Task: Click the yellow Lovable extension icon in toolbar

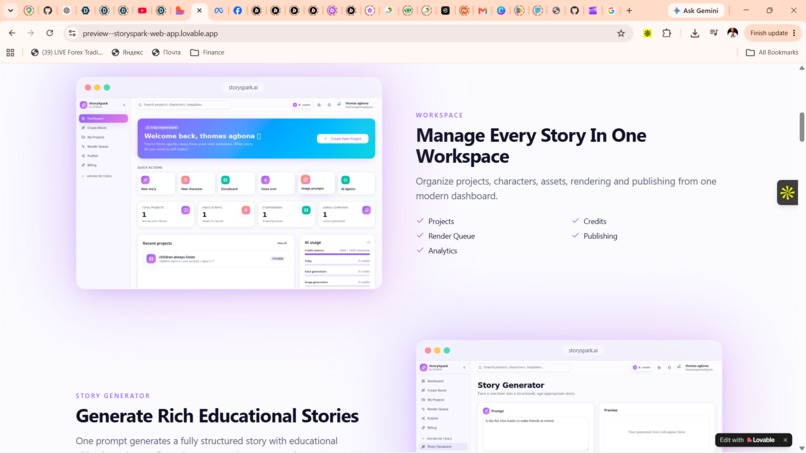Action: coord(647,33)
